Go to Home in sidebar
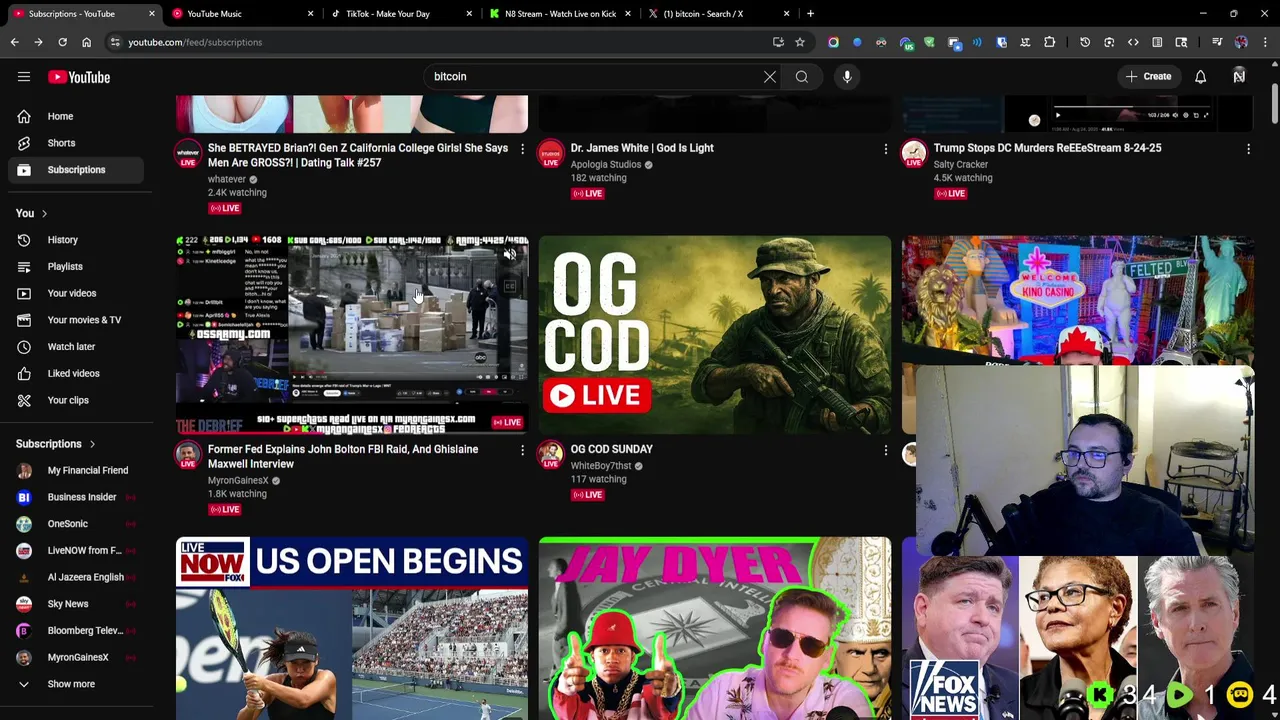 click(76, 116)
